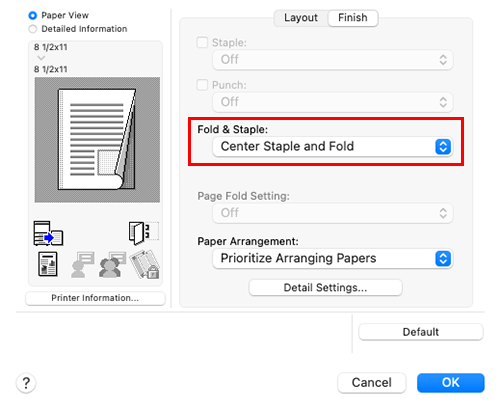Click the group account track icon
The height and width of the screenshot is (408, 500).
tap(112, 265)
